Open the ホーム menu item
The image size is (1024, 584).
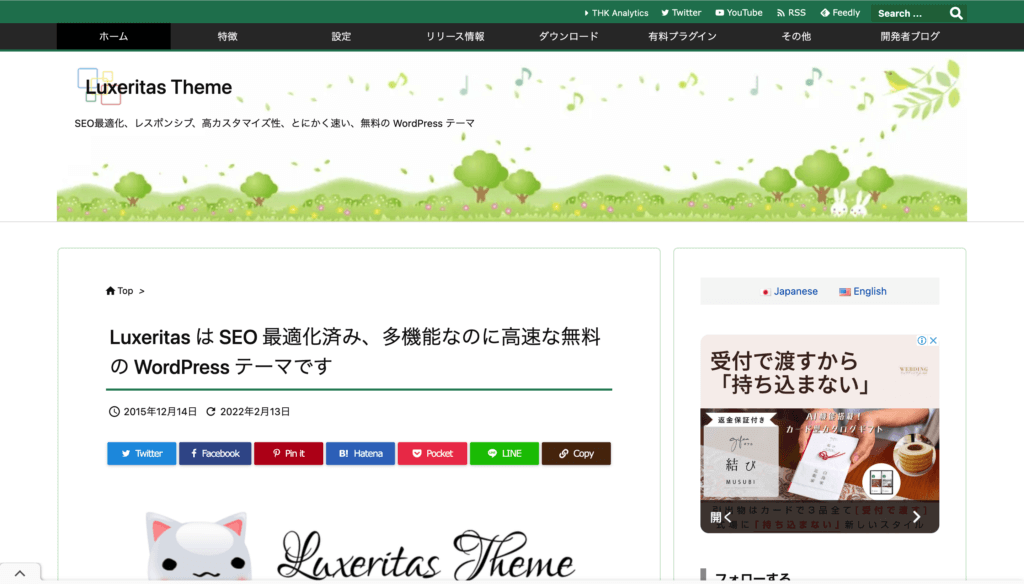(114, 37)
